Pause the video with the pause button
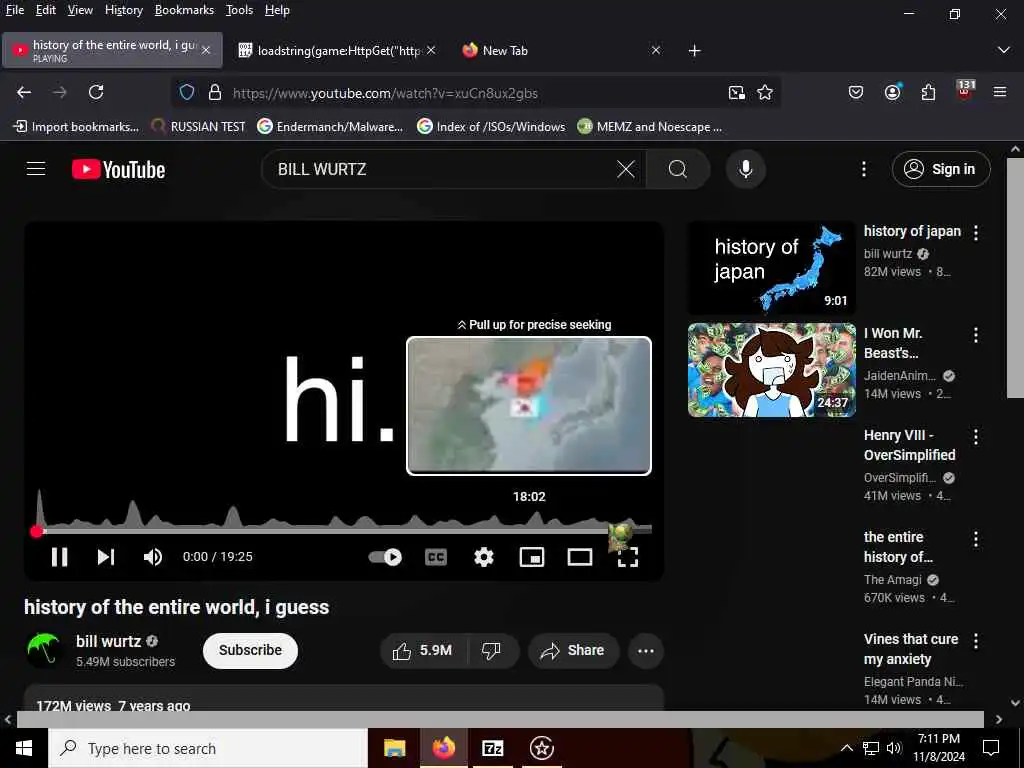Screen dimensions: 1024x768 59,557
